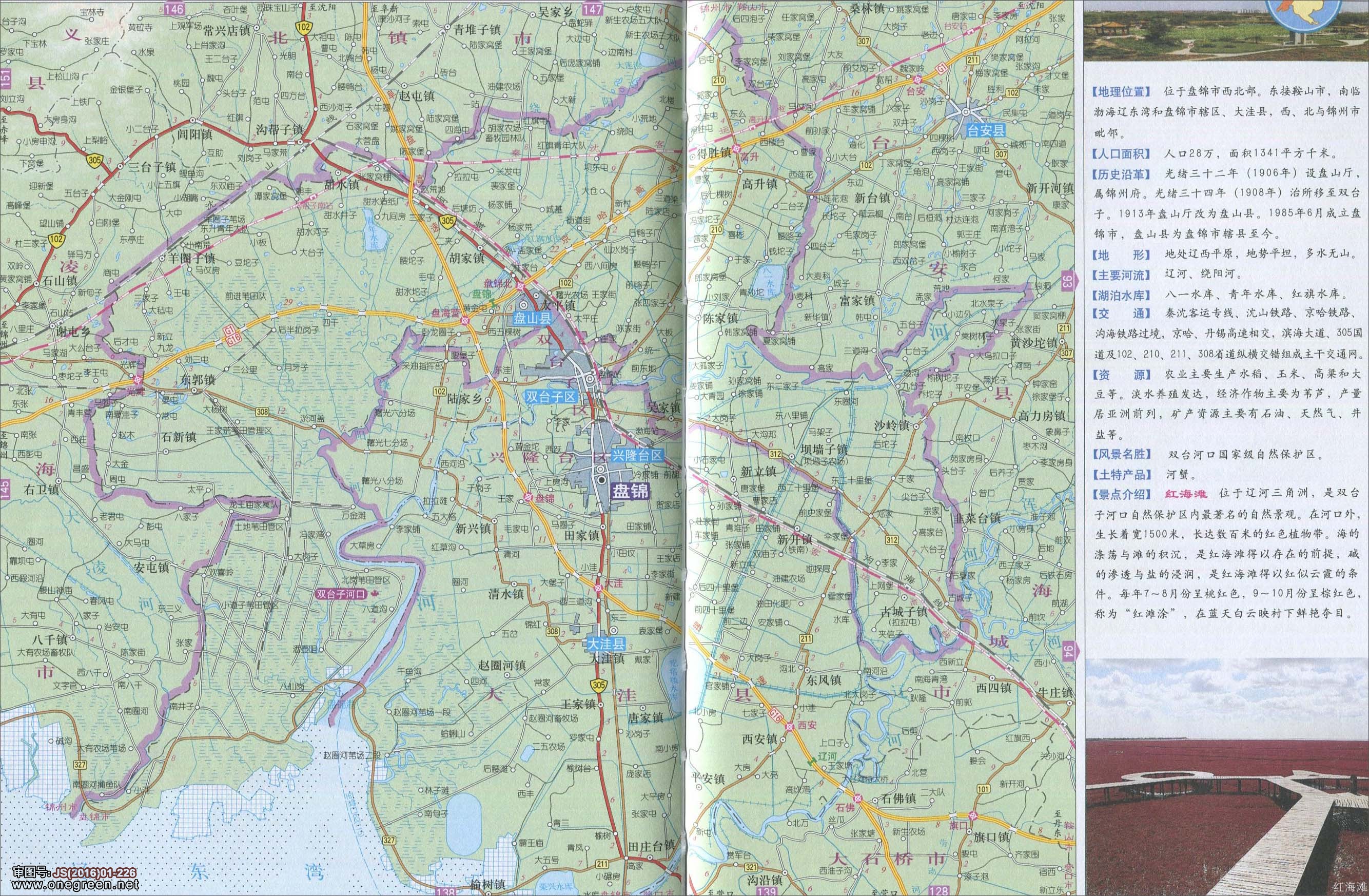Click the 【风景名胜】 section heading
Image resolution: width=1369 pixels, height=896 pixels.
(x=1121, y=454)
